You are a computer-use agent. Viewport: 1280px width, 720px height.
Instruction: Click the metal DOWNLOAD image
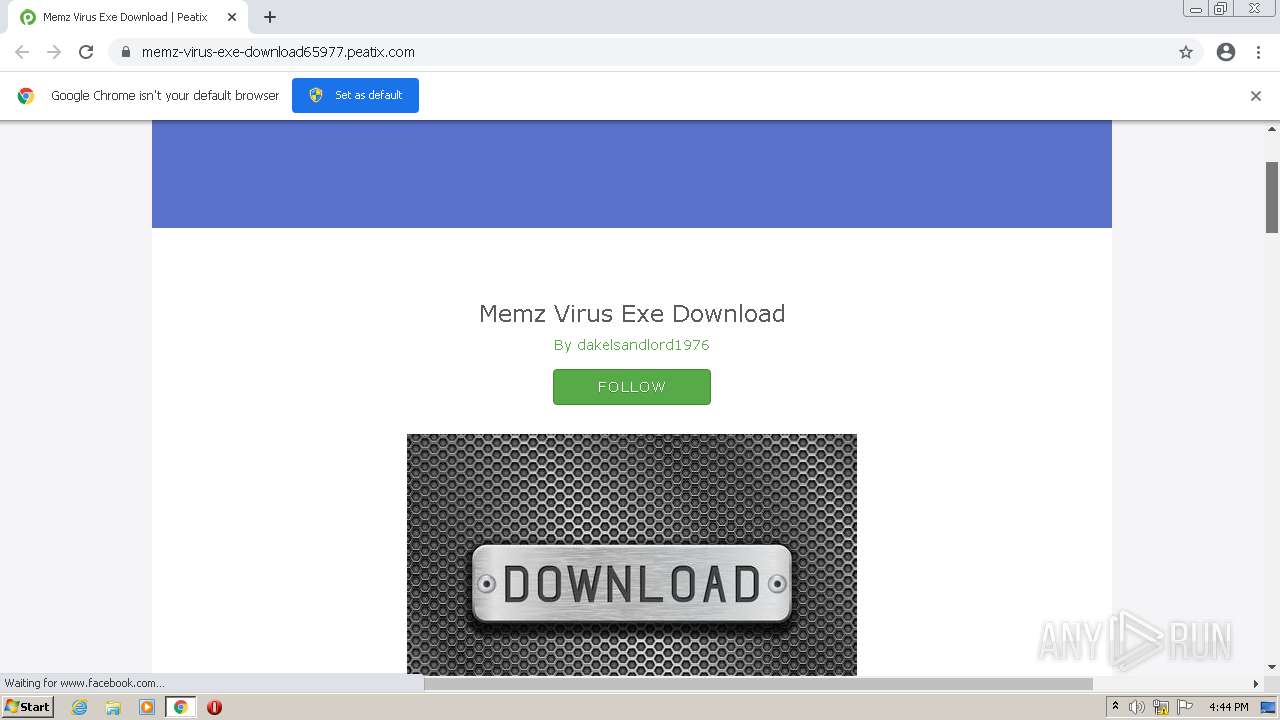632,555
